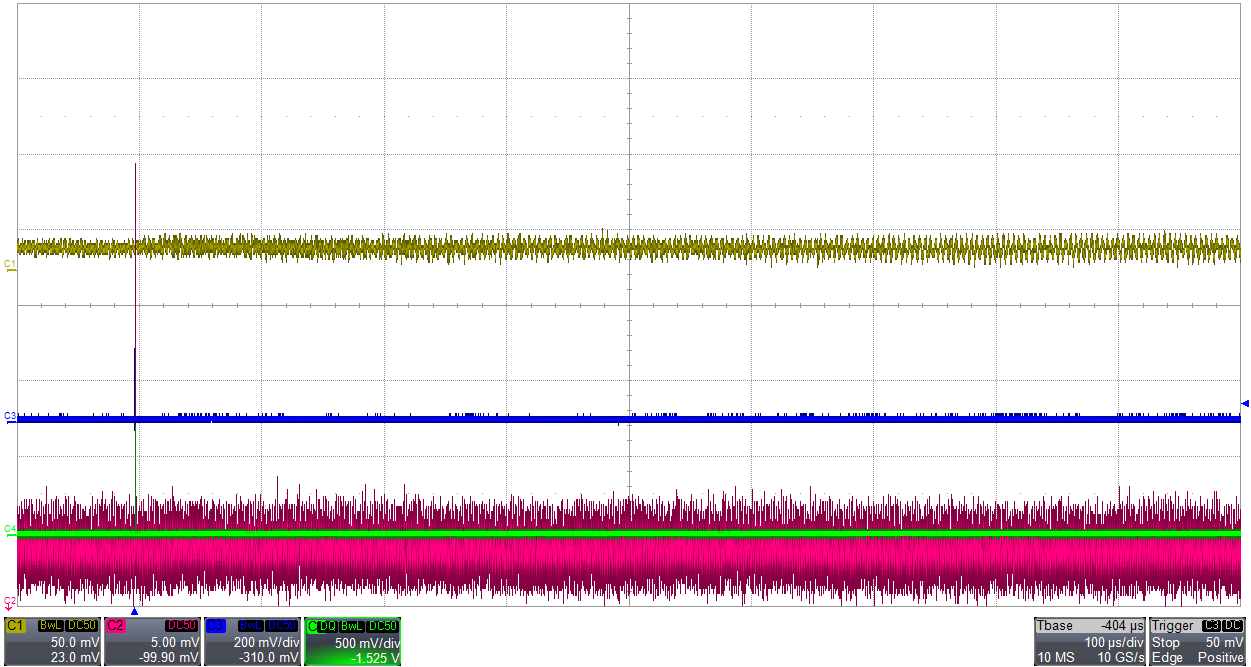Click the C1 offset value 23.0 mV
This screenshot has height=667, width=1251.
coord(75,657)
